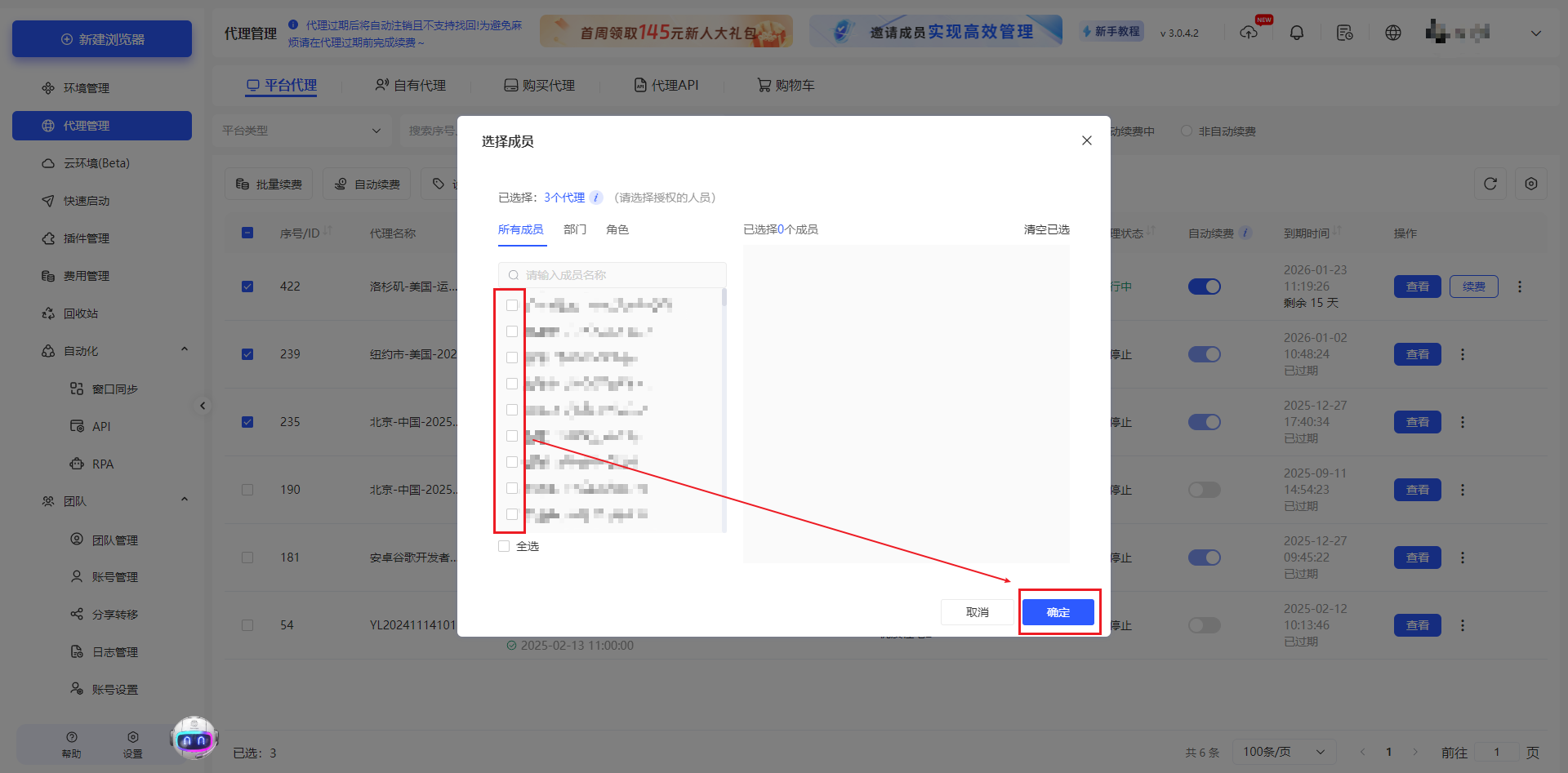Select the RPA automation feature
Image resolution: width=1568 pixels, height=773 pixels.
click(x=103, y=464)
